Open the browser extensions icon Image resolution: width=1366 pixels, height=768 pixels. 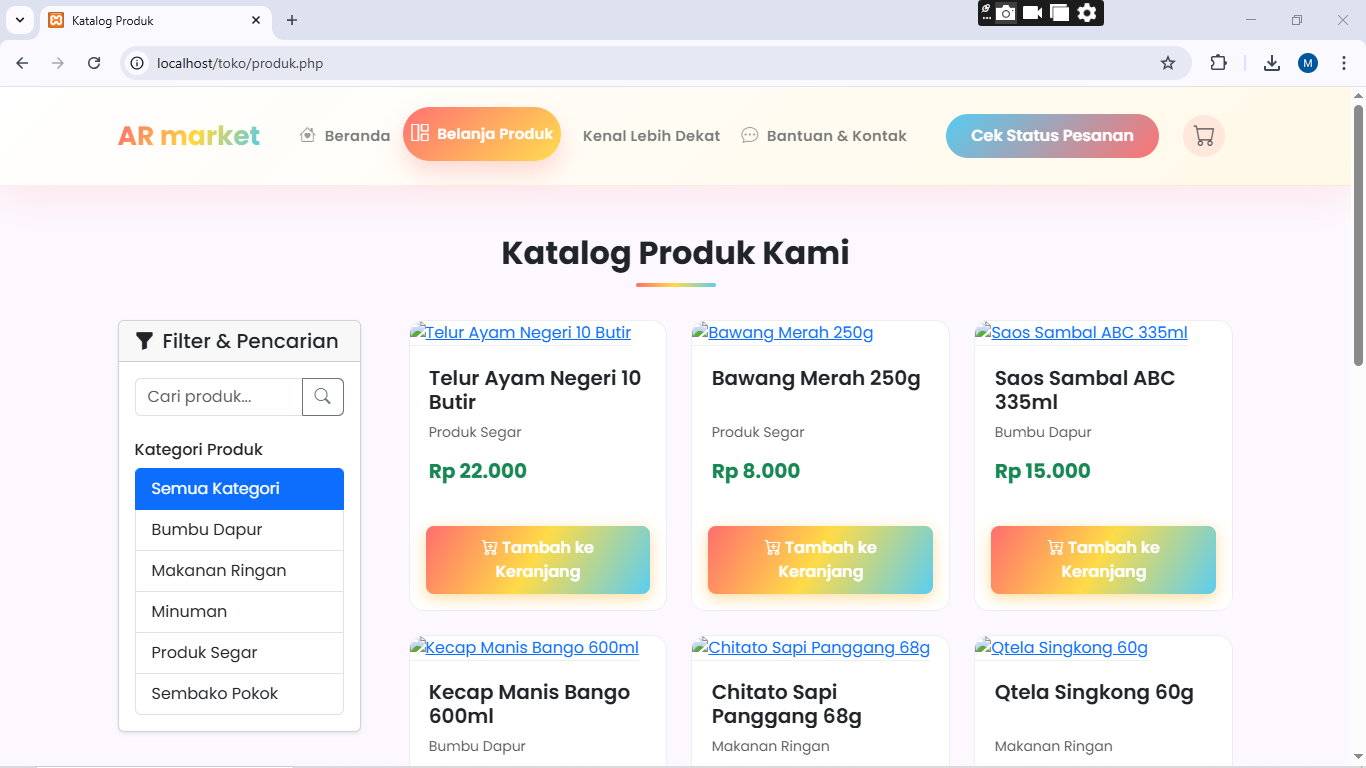1218,63
